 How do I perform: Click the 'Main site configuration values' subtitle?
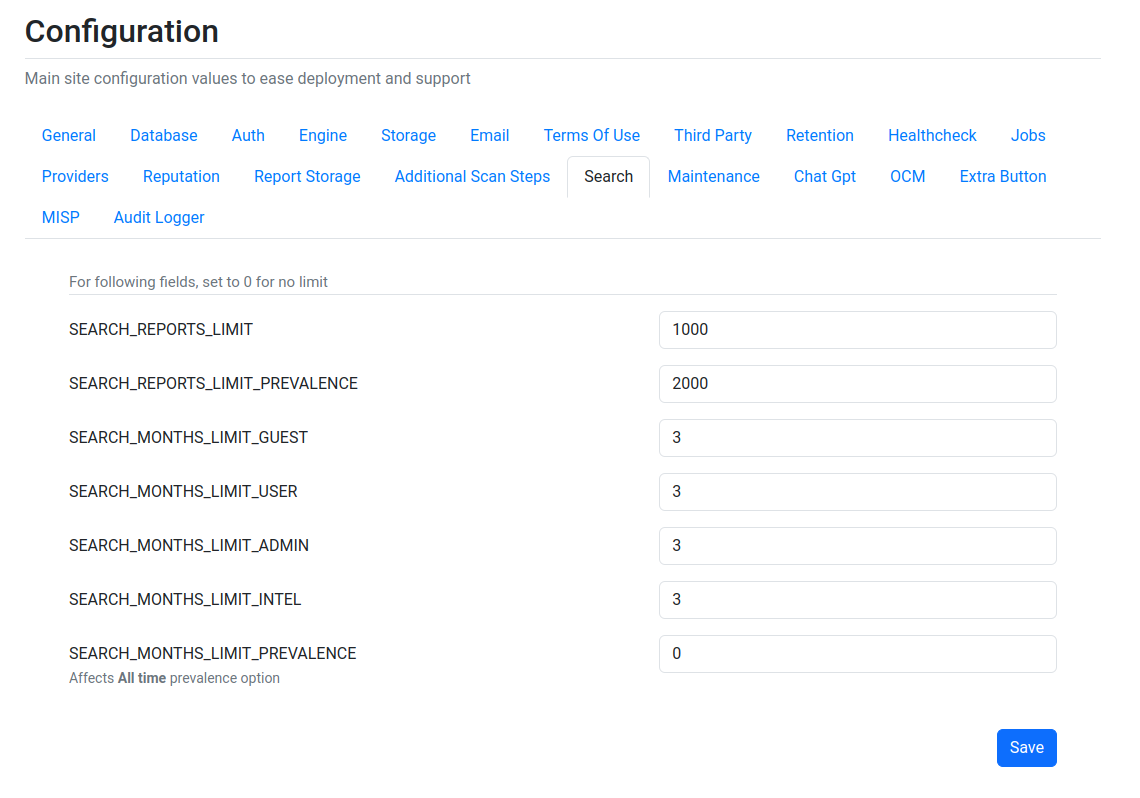[247, 78]
